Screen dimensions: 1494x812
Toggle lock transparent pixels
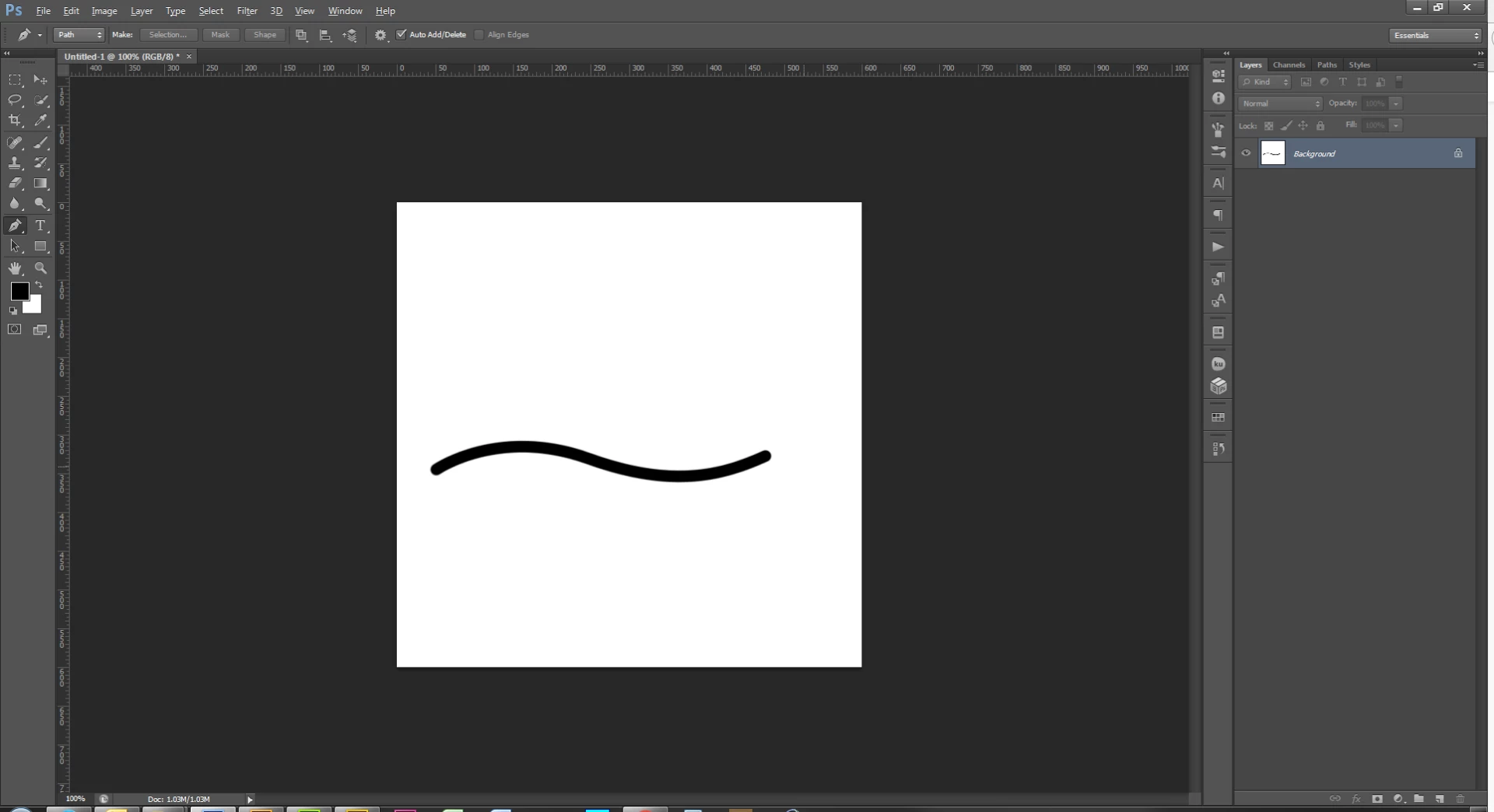pyautogui.click(x=1269, y=126)
